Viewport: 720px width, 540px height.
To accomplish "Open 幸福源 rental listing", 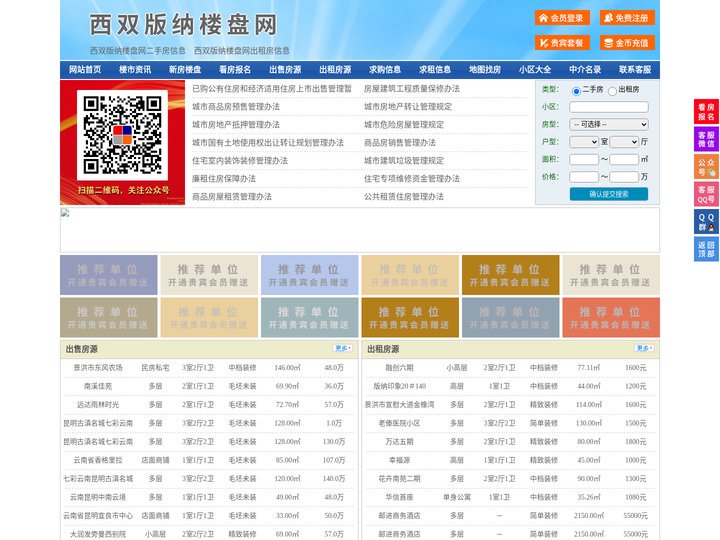I will coord(399,460).
